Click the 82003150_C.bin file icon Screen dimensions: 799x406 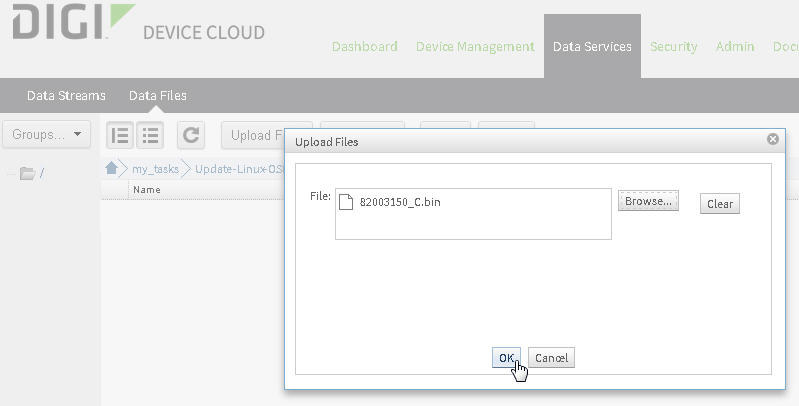(347, 202)
